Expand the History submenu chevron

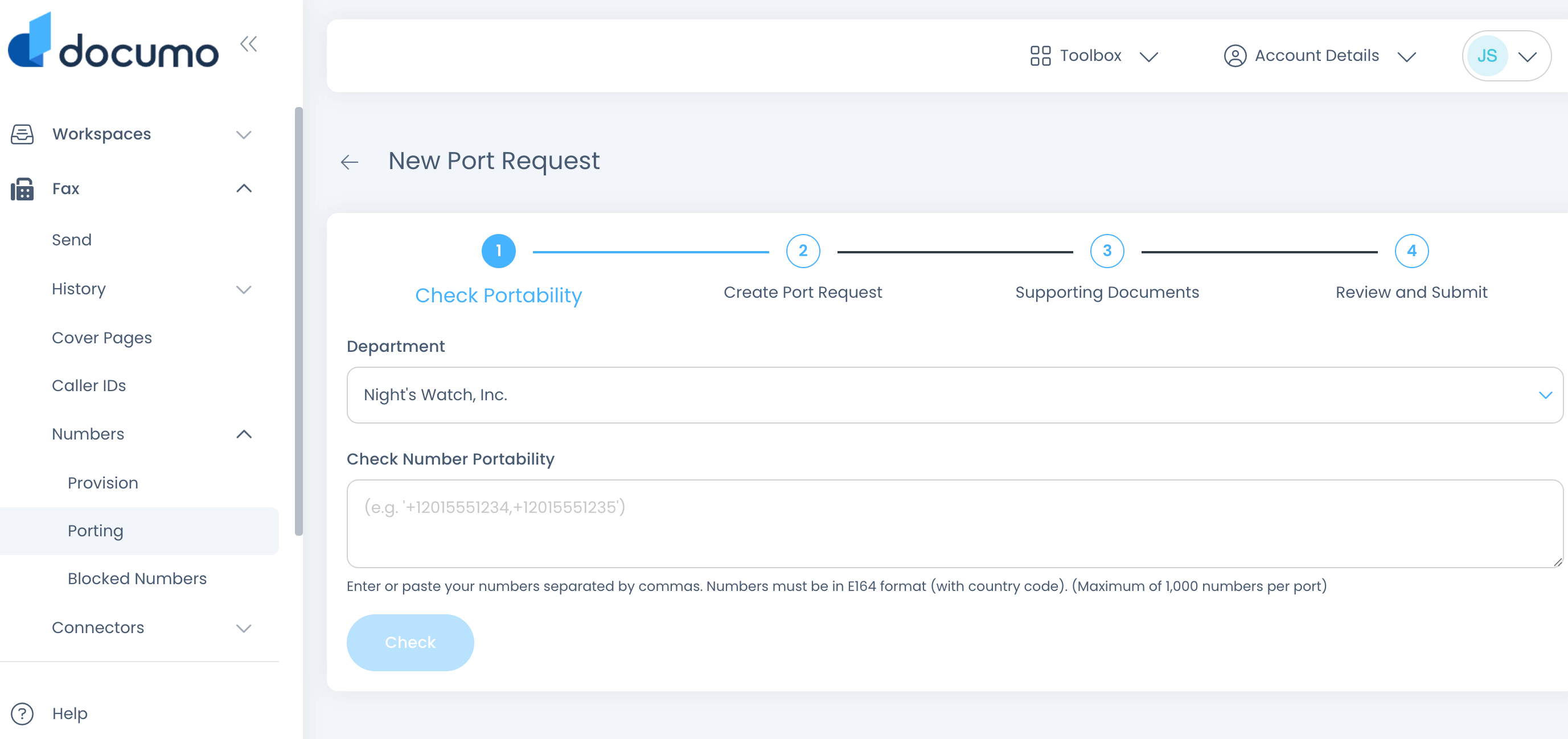[244, 290]
